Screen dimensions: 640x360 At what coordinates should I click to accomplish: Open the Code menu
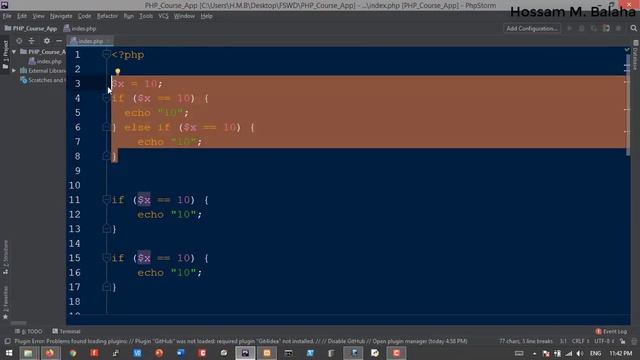coord(84,16)
